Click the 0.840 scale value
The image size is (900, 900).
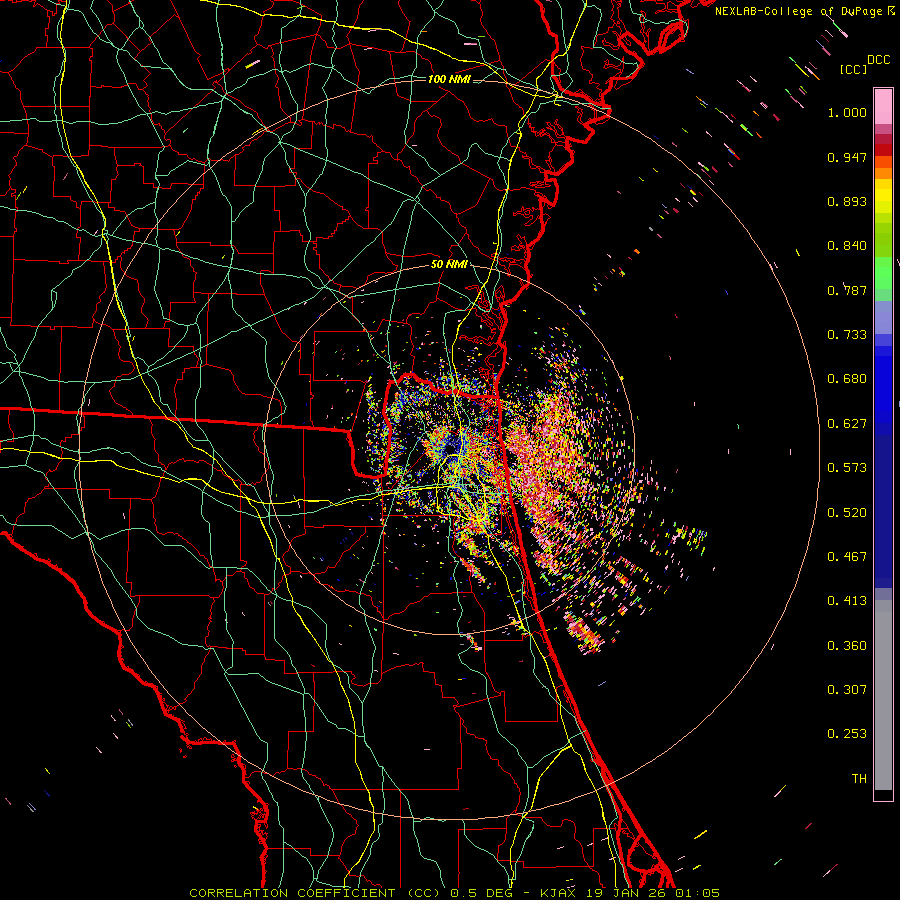[x=847, y=246]
